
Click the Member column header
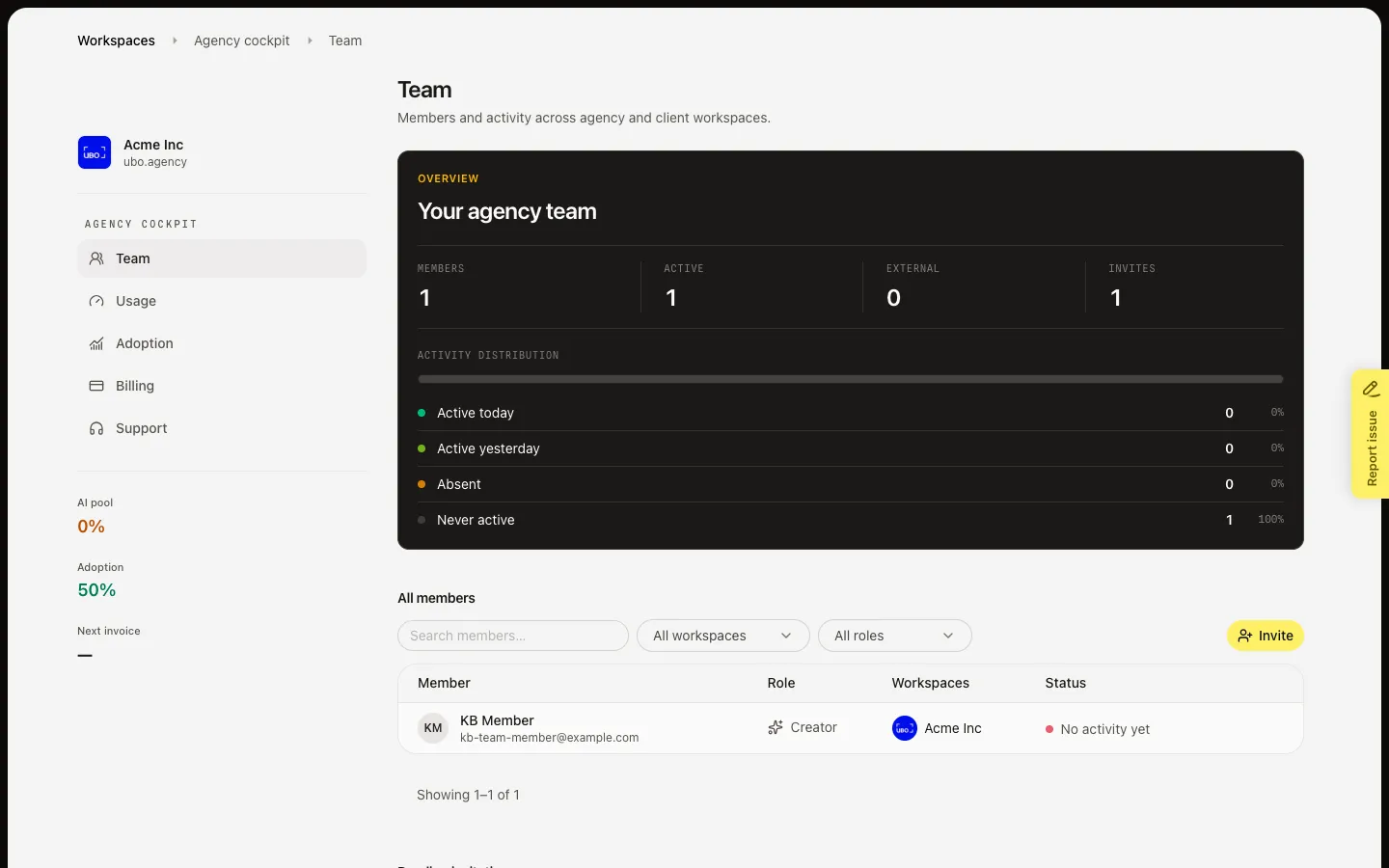tap(444, 683)
